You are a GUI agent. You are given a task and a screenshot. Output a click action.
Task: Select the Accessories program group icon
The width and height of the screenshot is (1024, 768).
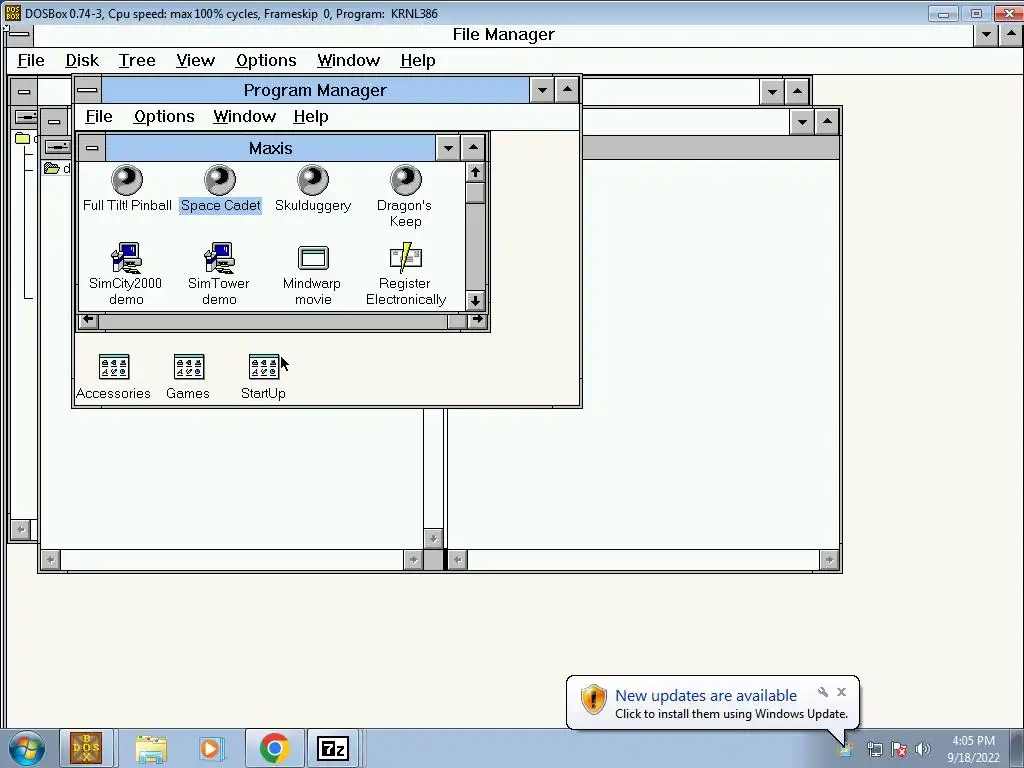[x=114, y=367]
